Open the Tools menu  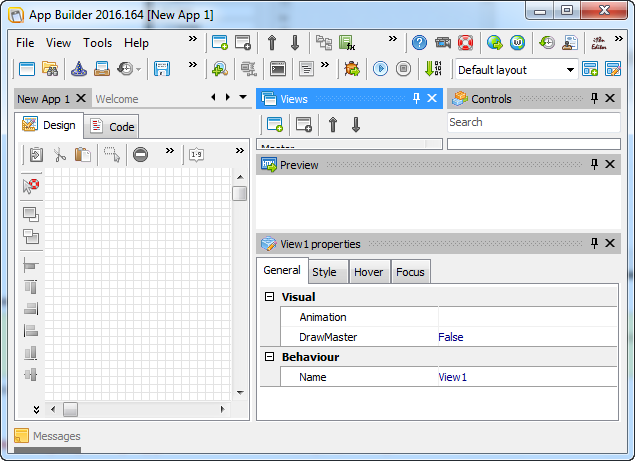coord(98,43)
